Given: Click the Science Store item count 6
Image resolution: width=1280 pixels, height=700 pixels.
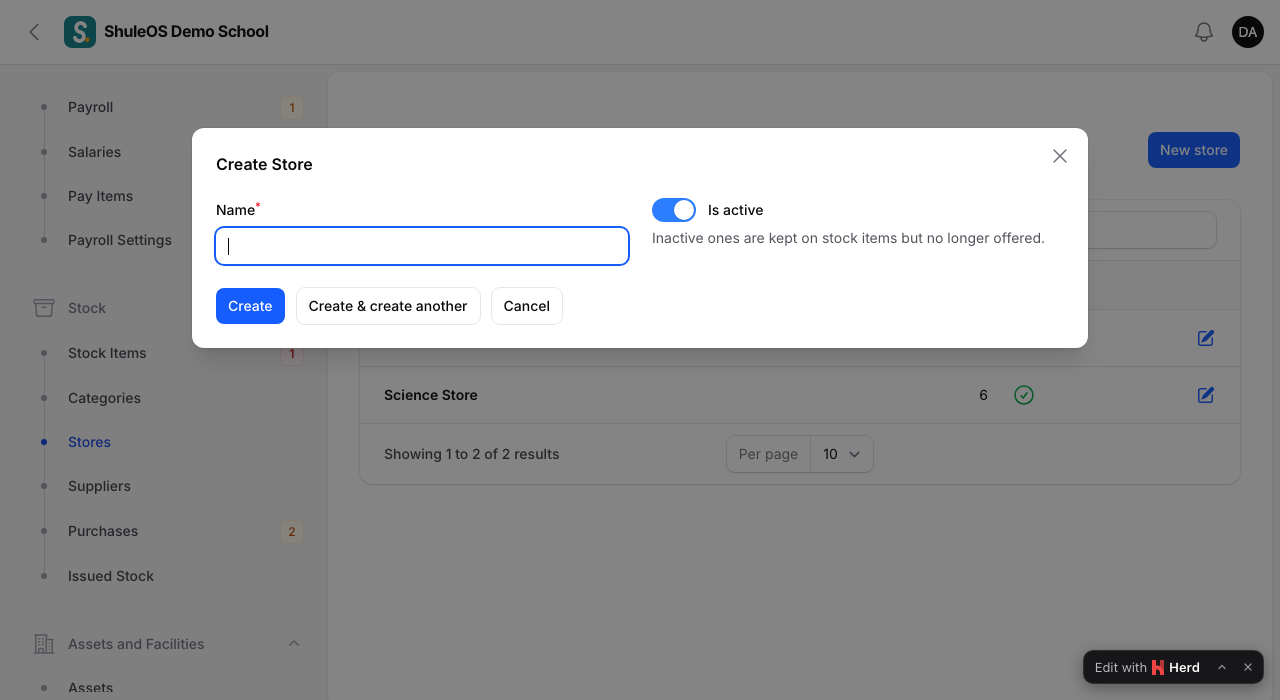Looking at the screenshot, I should pos(983,395).
